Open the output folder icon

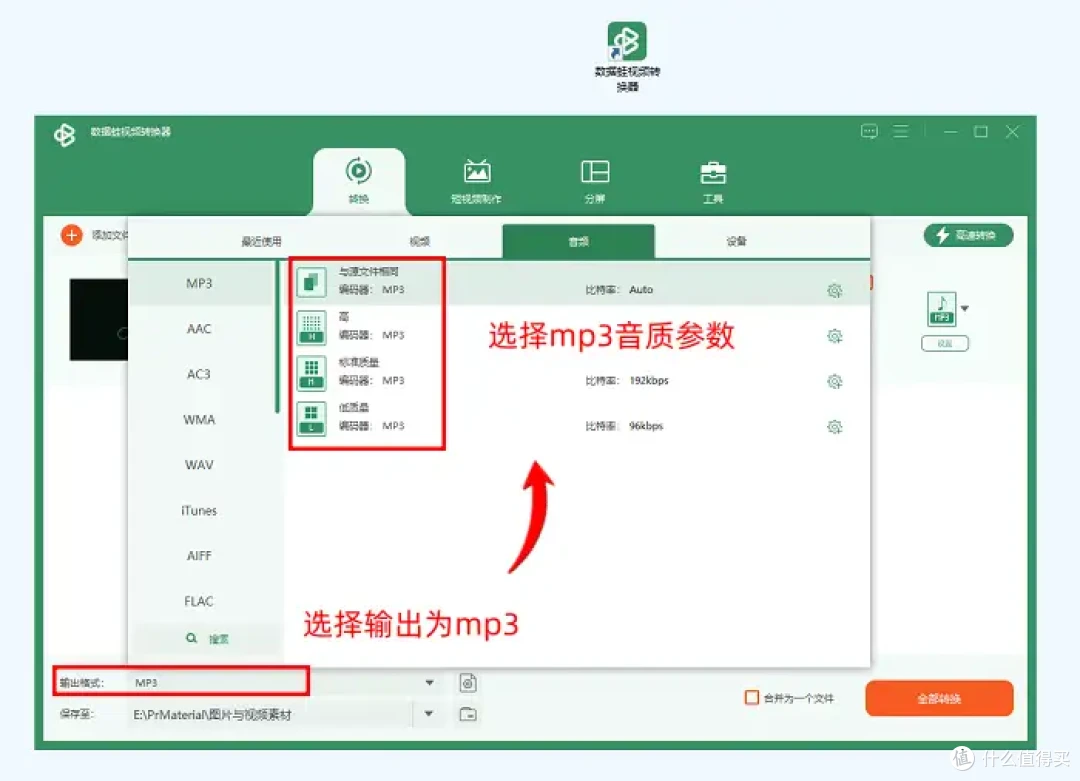(468, 714)
